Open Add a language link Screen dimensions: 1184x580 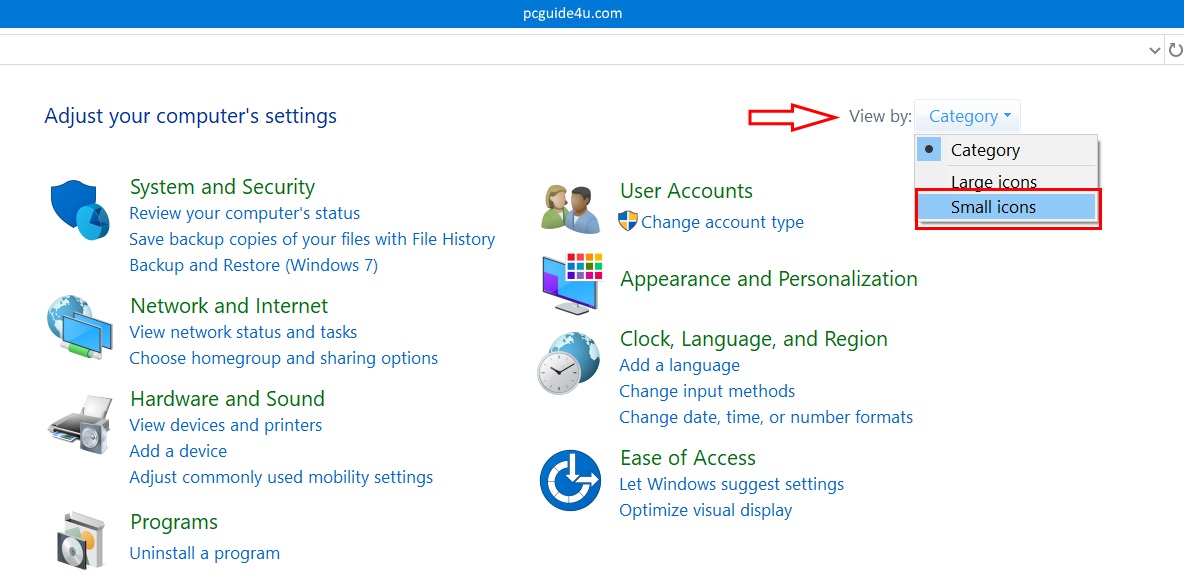coord(679,365)
